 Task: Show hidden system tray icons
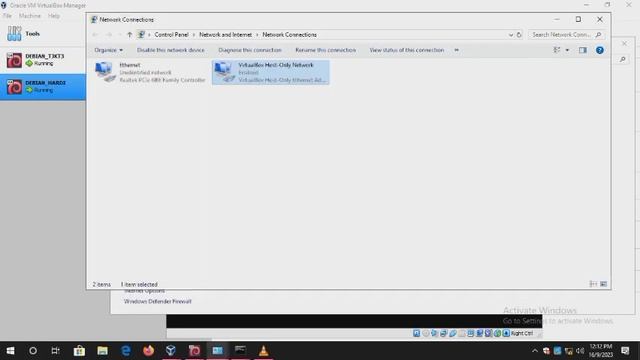coord(535,351)
